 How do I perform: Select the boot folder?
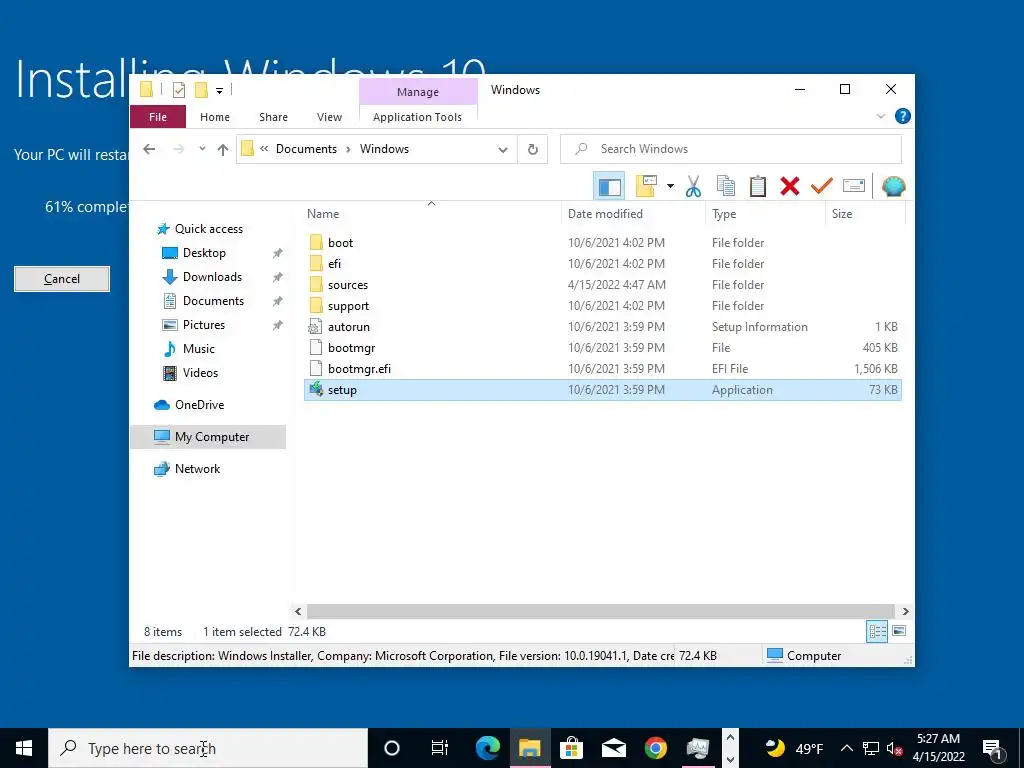(602, 243)
